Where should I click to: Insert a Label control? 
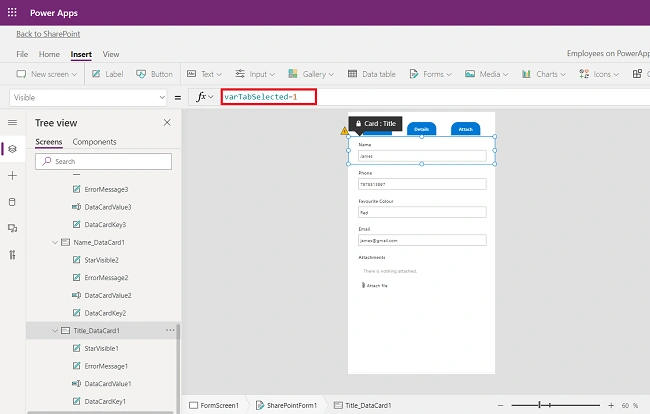(107, 74)
